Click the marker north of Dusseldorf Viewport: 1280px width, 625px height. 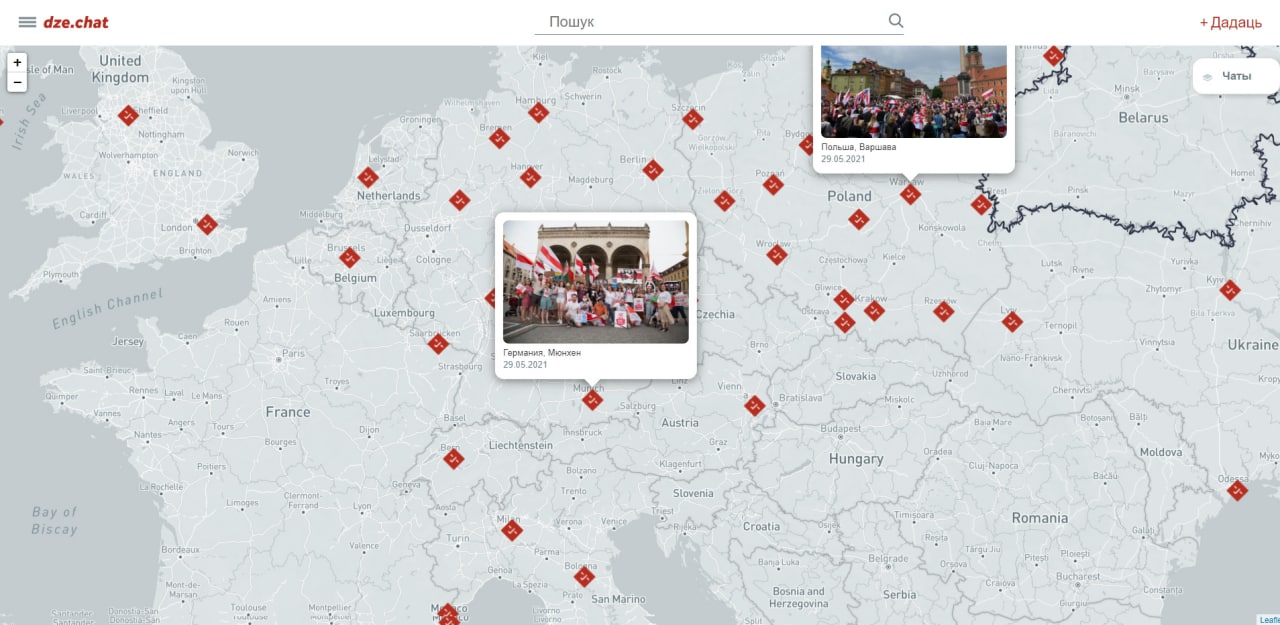[459, 200]
